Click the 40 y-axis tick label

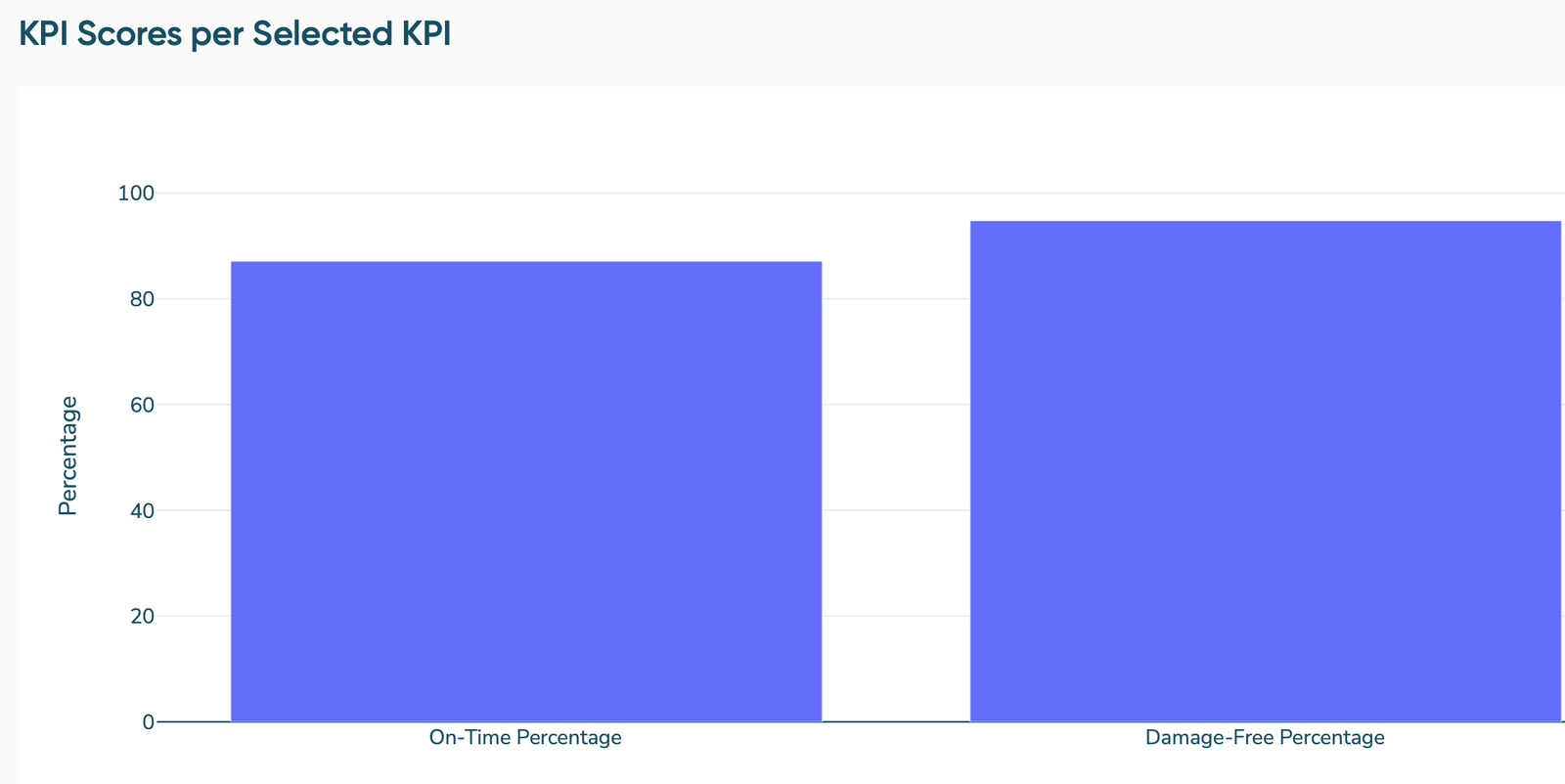[x=142, y=510]
